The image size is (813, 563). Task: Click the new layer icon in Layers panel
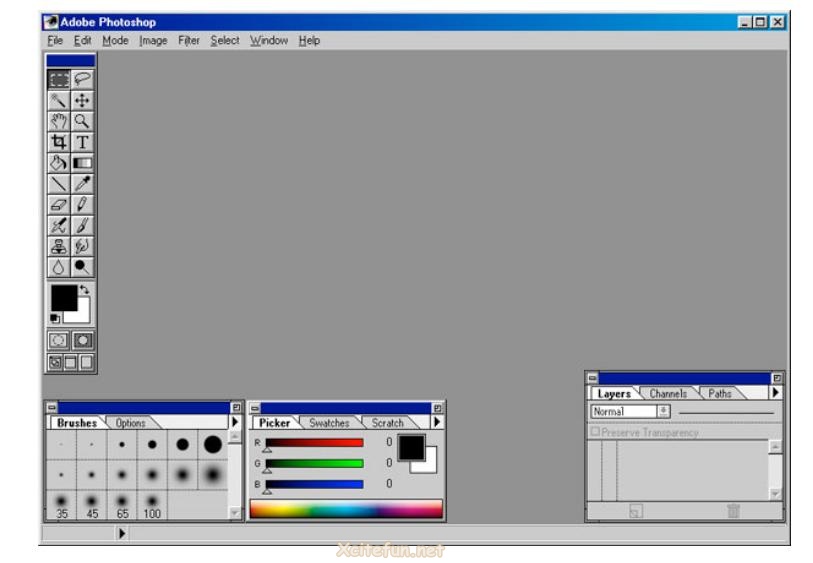point(636,511)
